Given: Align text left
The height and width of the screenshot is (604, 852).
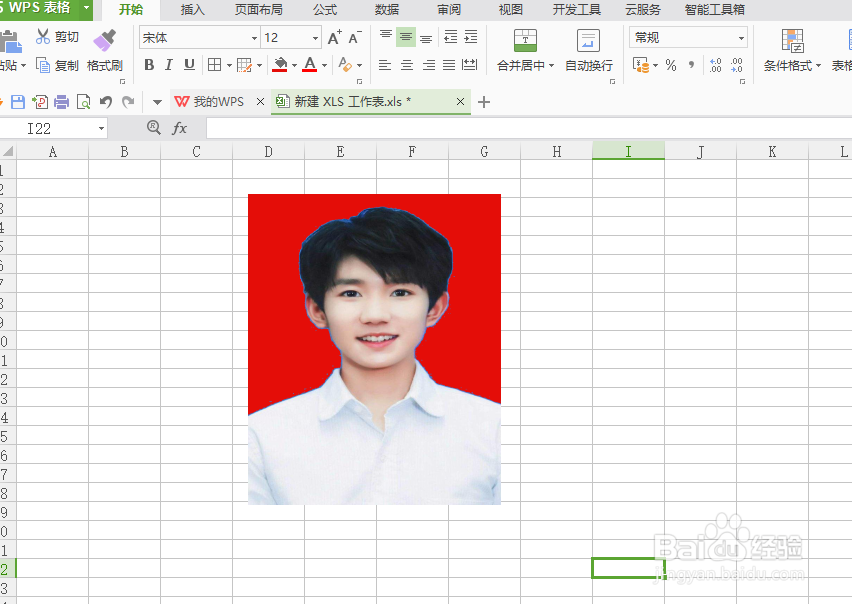Looking at the screenshot, I should (x=385, y=65).
